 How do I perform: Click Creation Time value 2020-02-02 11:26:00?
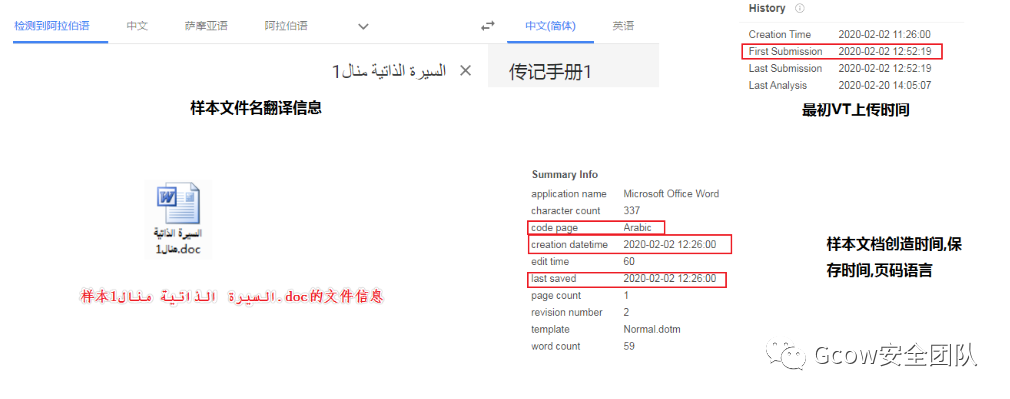coord(884,34)
